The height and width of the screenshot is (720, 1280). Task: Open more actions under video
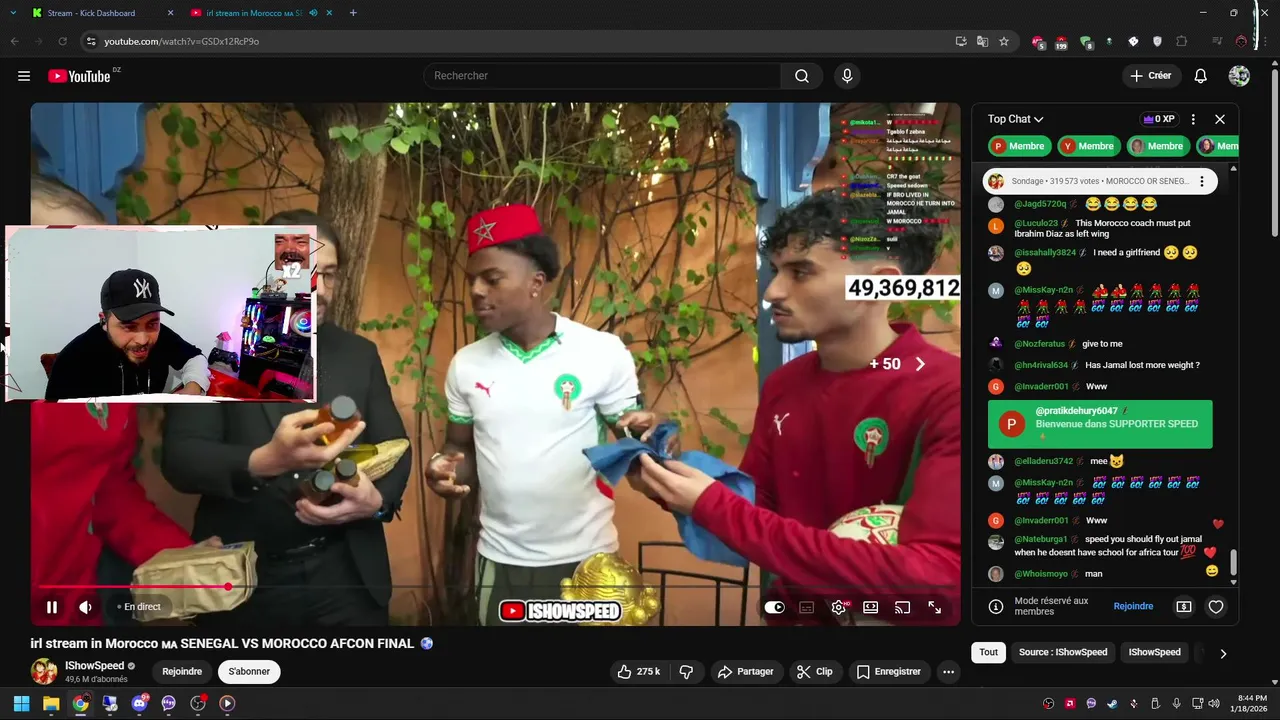[x=948, y=672]
